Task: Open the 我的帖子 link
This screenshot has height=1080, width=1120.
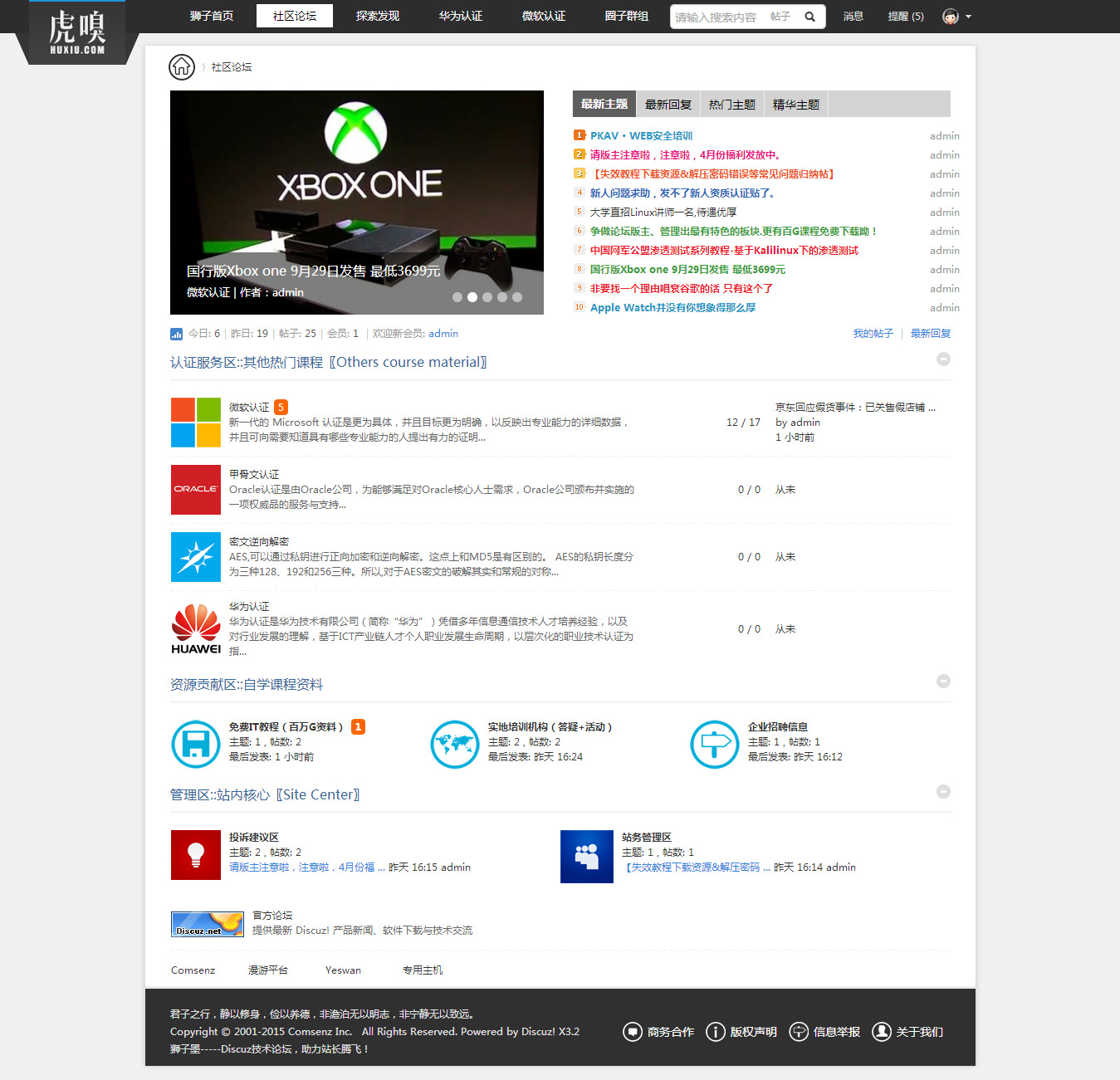Action: [x=873, y=334]
